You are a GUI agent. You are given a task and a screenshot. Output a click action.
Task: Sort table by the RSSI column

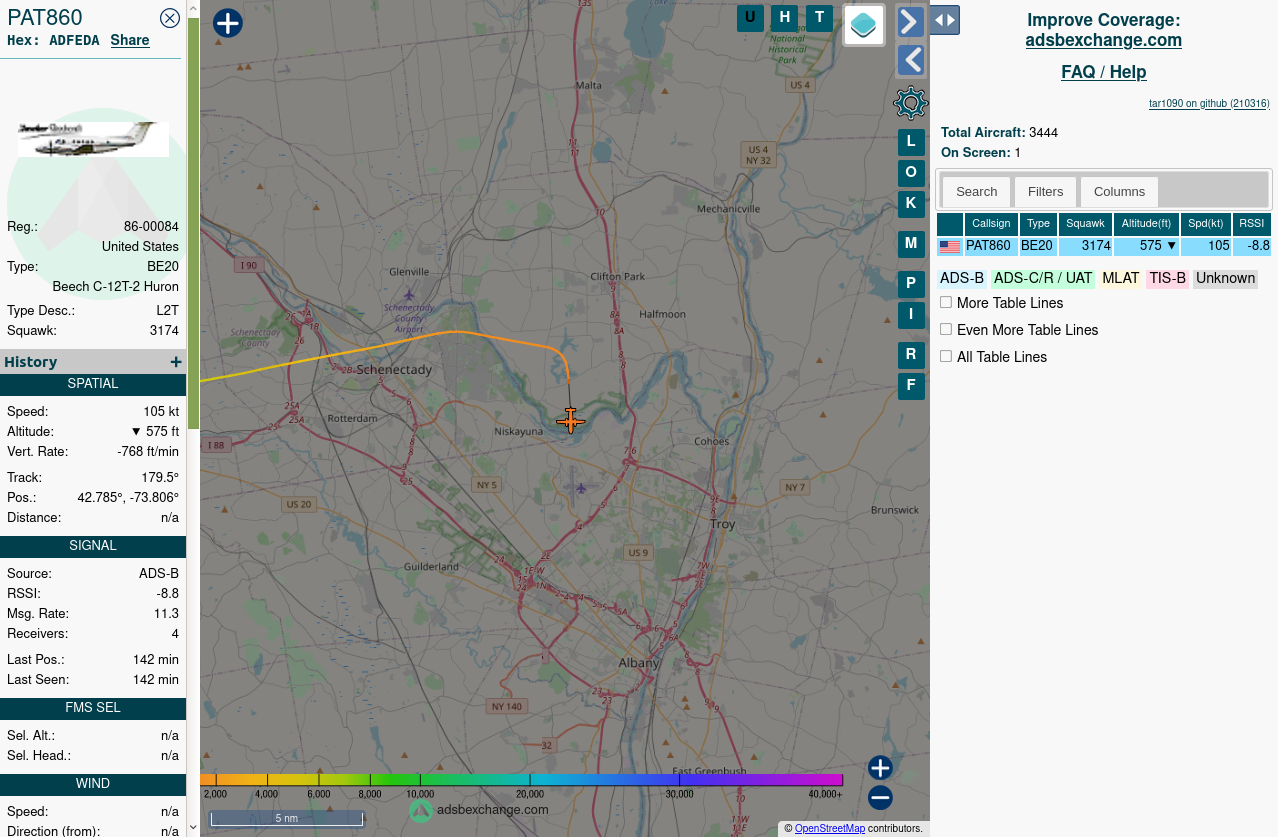click(x=1252, y=224)
